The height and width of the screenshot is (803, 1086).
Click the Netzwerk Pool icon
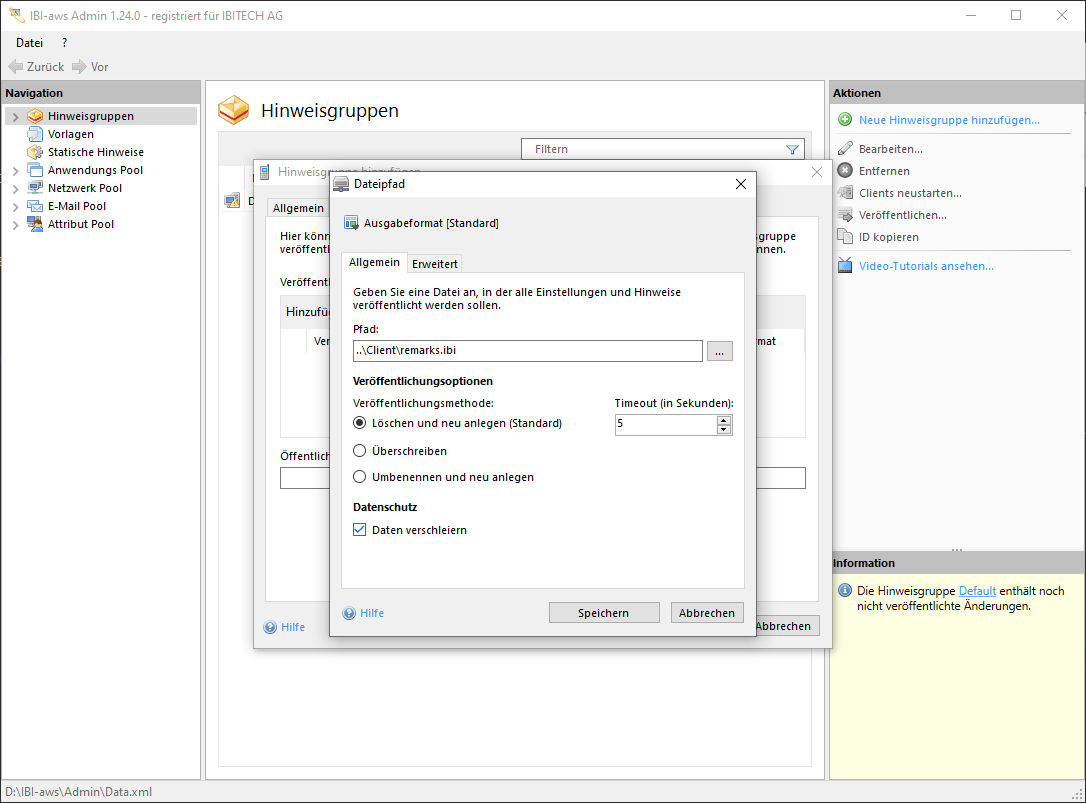pyautogui.click(x=35, y=188)
